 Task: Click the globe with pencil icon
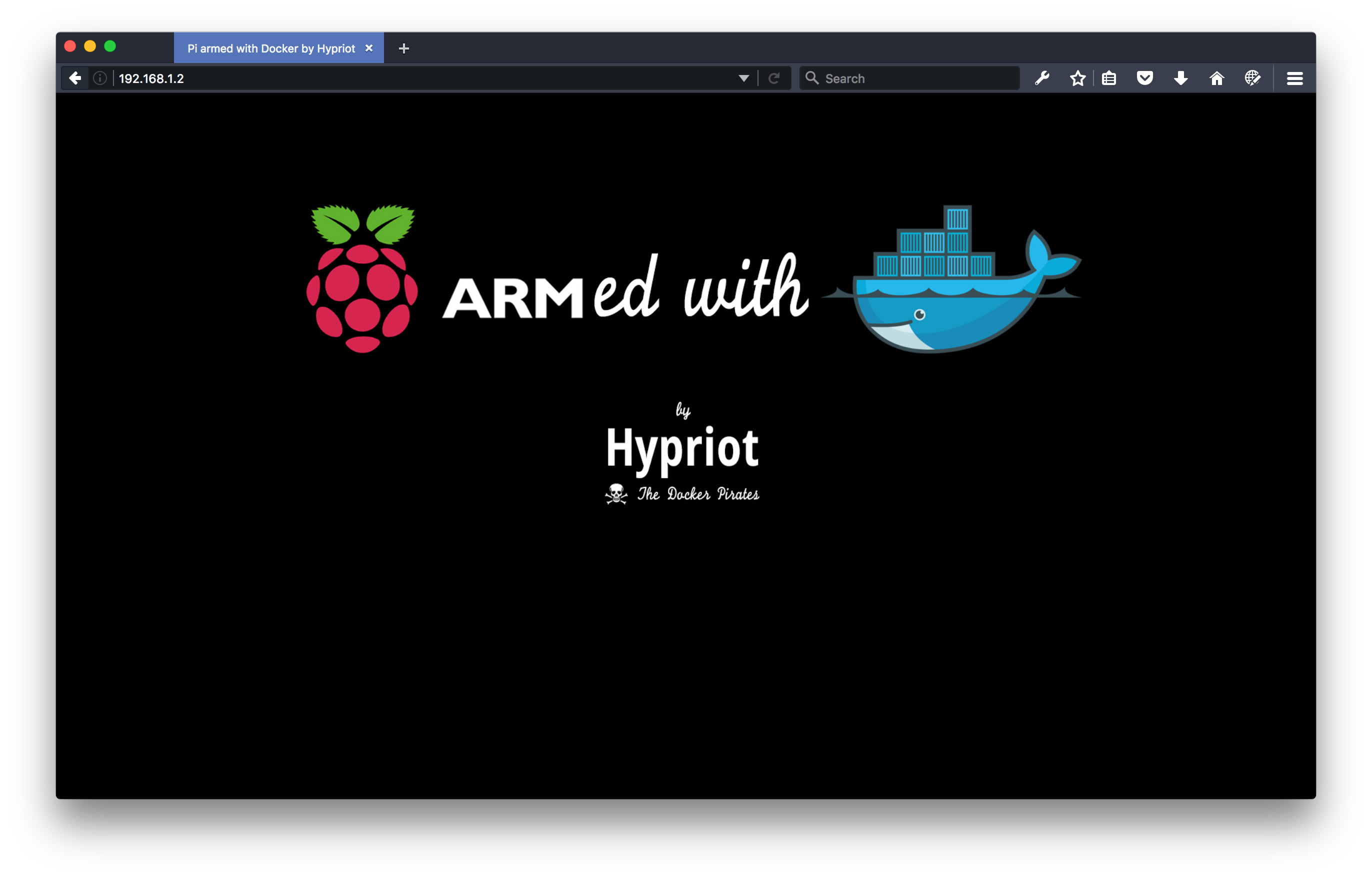coord(1252,78)
